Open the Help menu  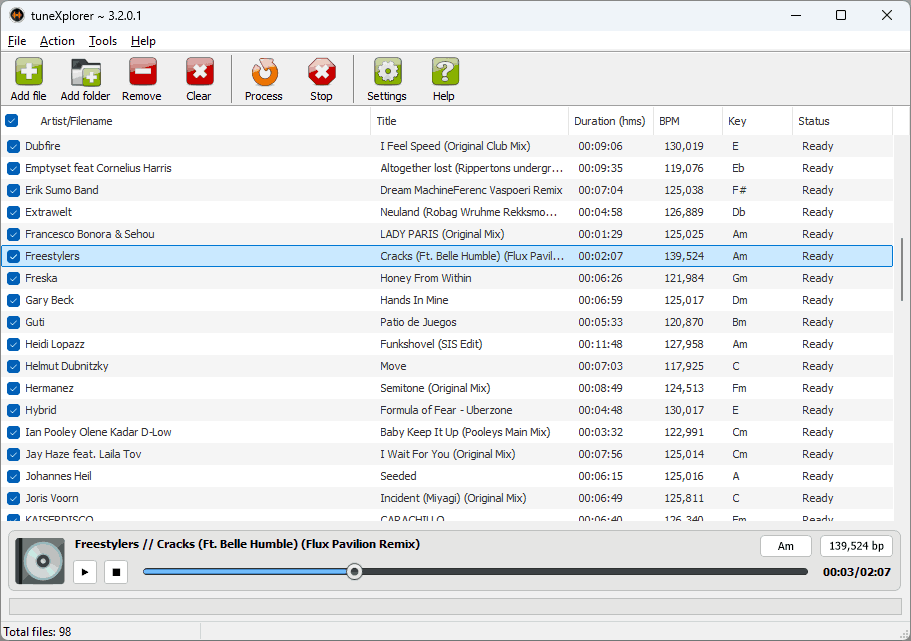click(x=143, y=41)
